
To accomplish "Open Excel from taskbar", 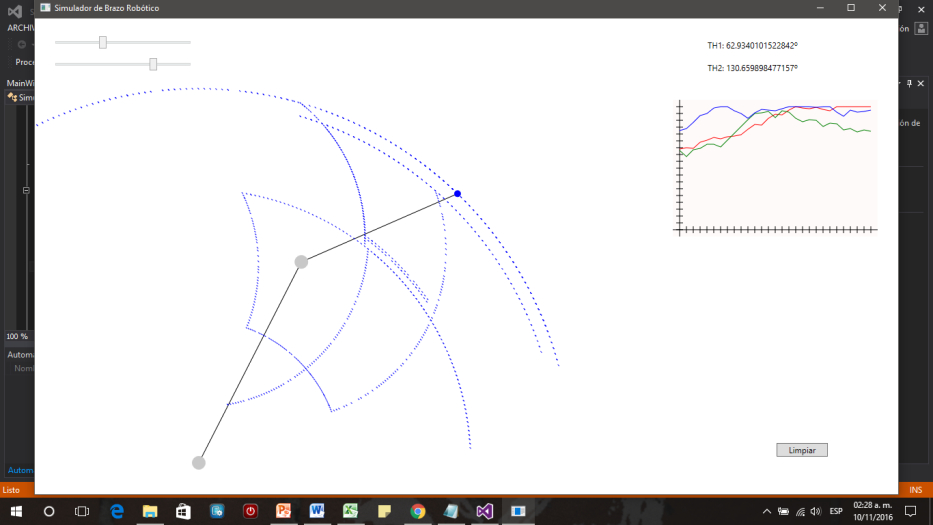I will tap(350, 511).
